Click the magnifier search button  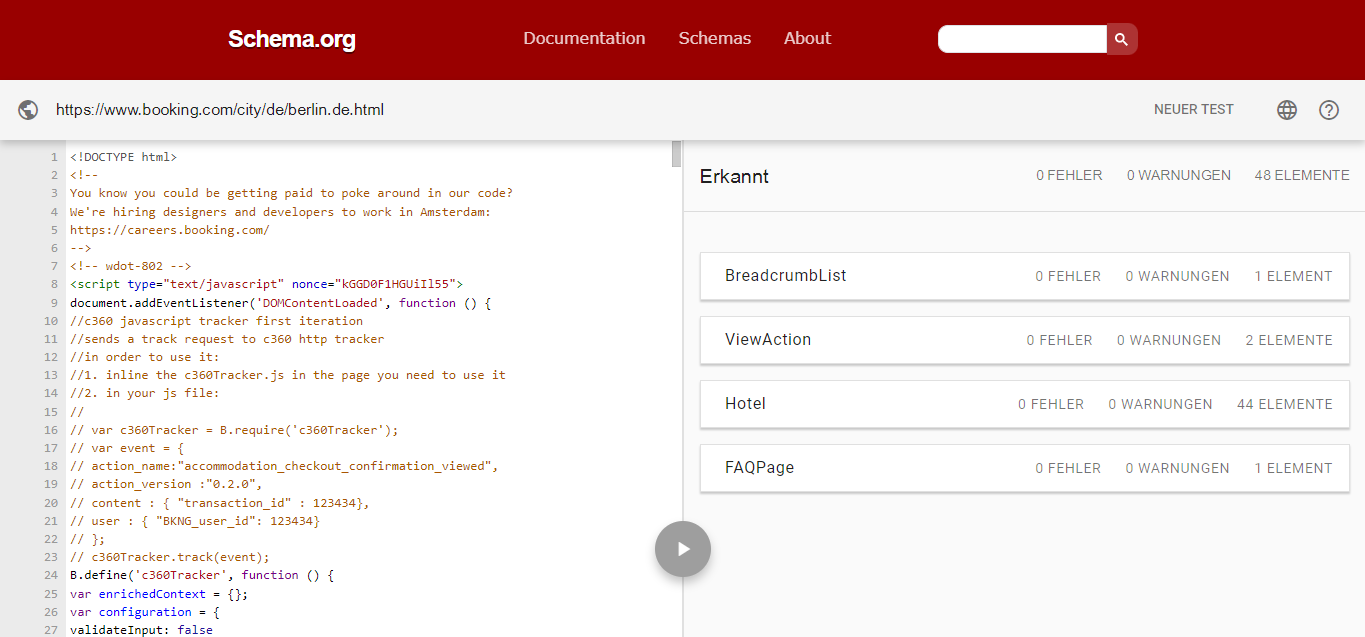click(1122, 39)
